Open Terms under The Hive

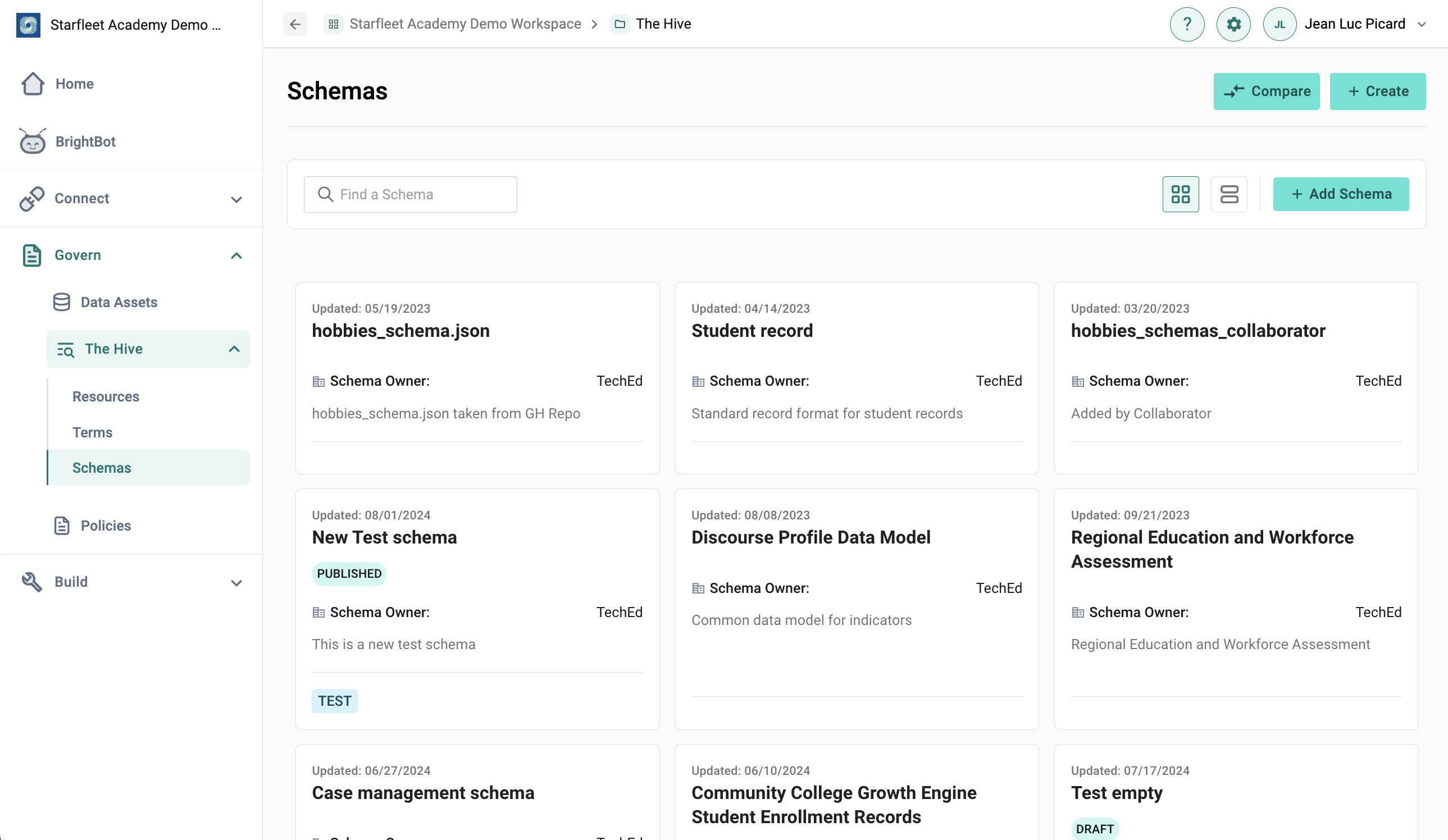[93, 432]
